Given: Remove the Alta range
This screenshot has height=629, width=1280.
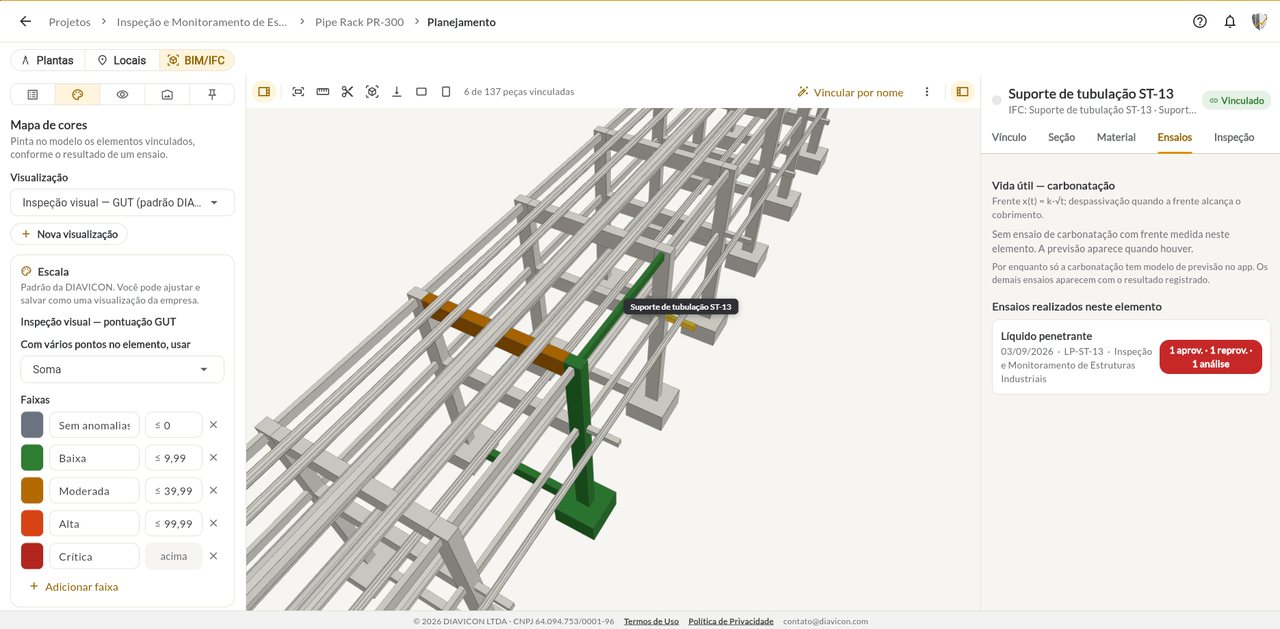Looking at the screenshot, I should coord(213,523).
